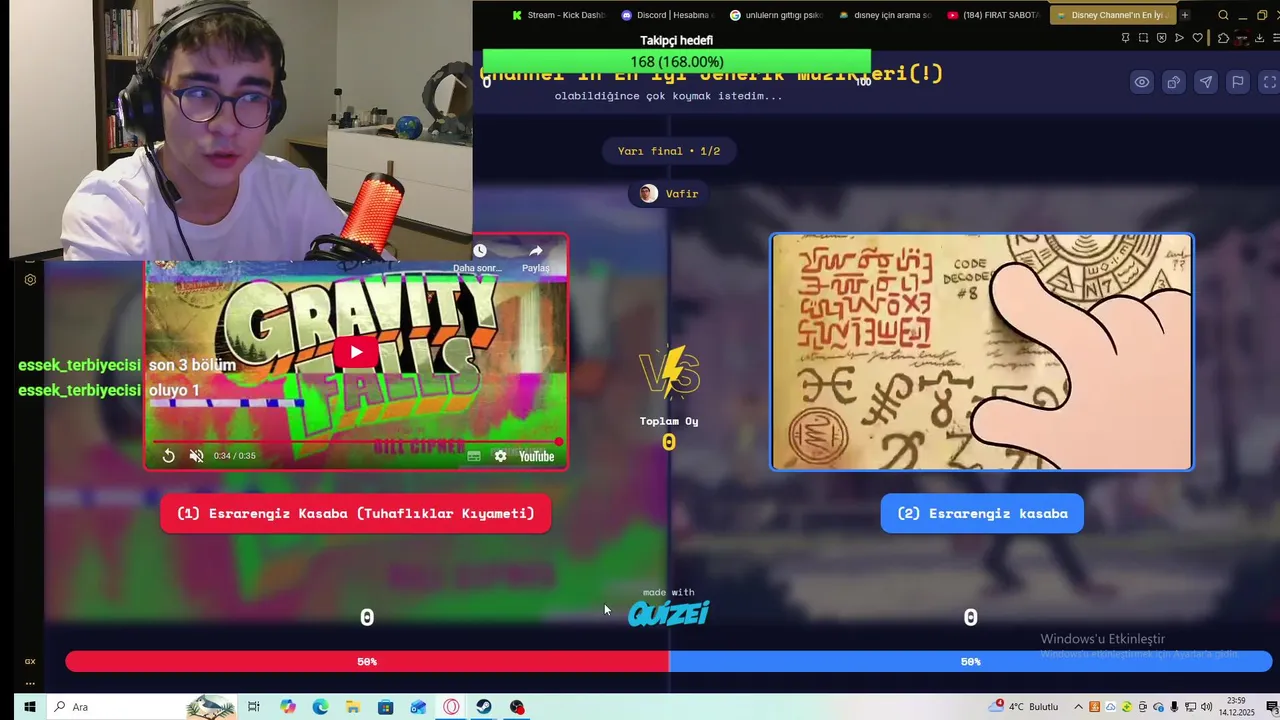The height and width of the screenshot is (720, 1280).
Task: Click the pin icon in browser toolbar
Action: 1126,38
